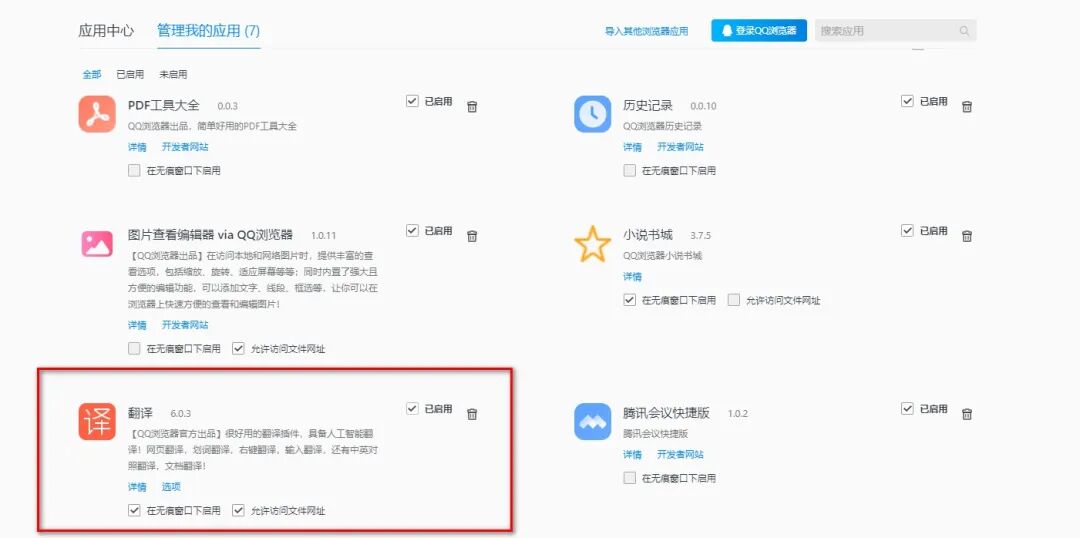Check 允许访问文件网址 for 小说书城
The width and height of the screenshot is (1080, 538).
[734, 300]
